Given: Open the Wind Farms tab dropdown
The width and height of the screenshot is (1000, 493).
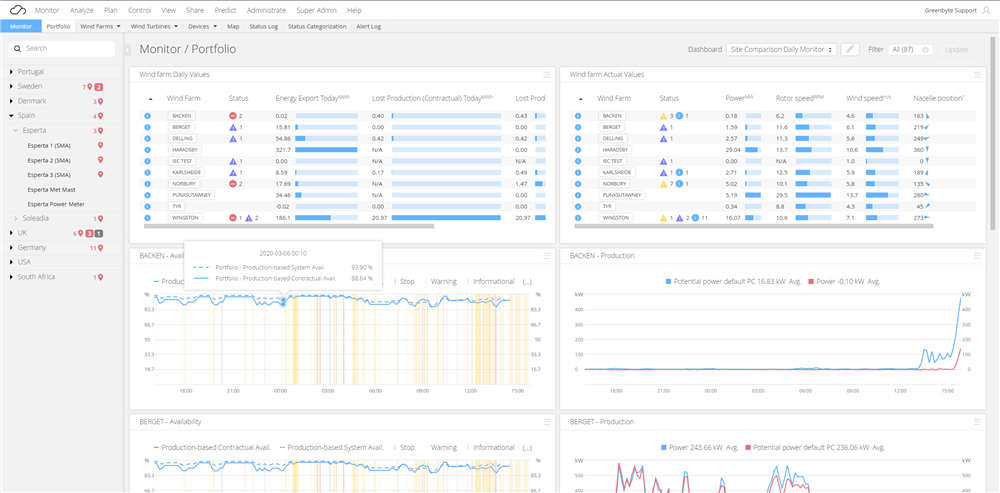Looking at the screenshot, I should point(101,26).
